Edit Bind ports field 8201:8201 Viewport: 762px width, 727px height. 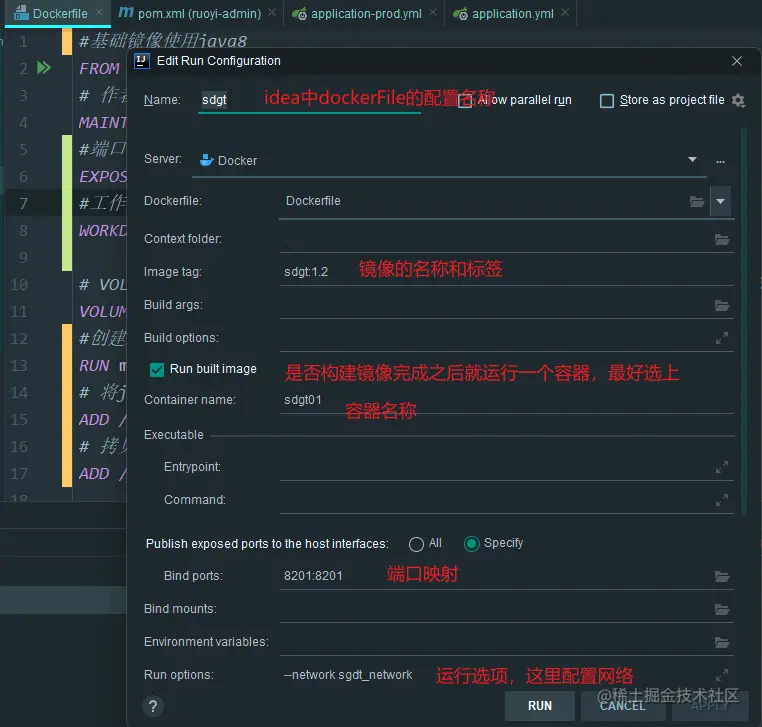496,576
